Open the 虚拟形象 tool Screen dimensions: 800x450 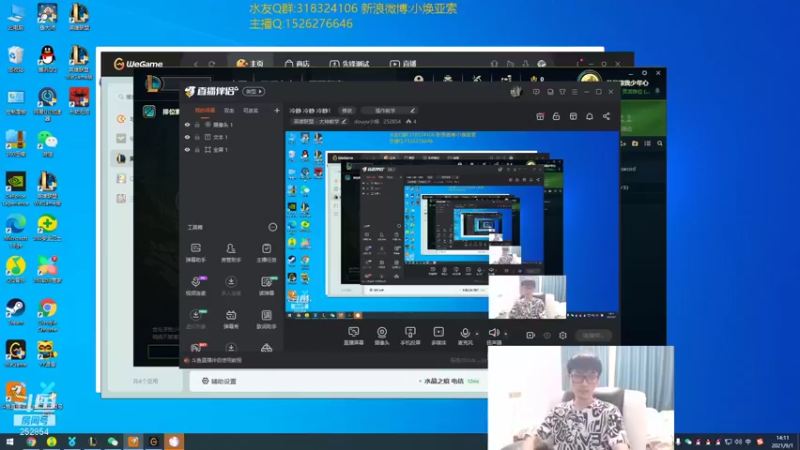(x=195, y=319)
